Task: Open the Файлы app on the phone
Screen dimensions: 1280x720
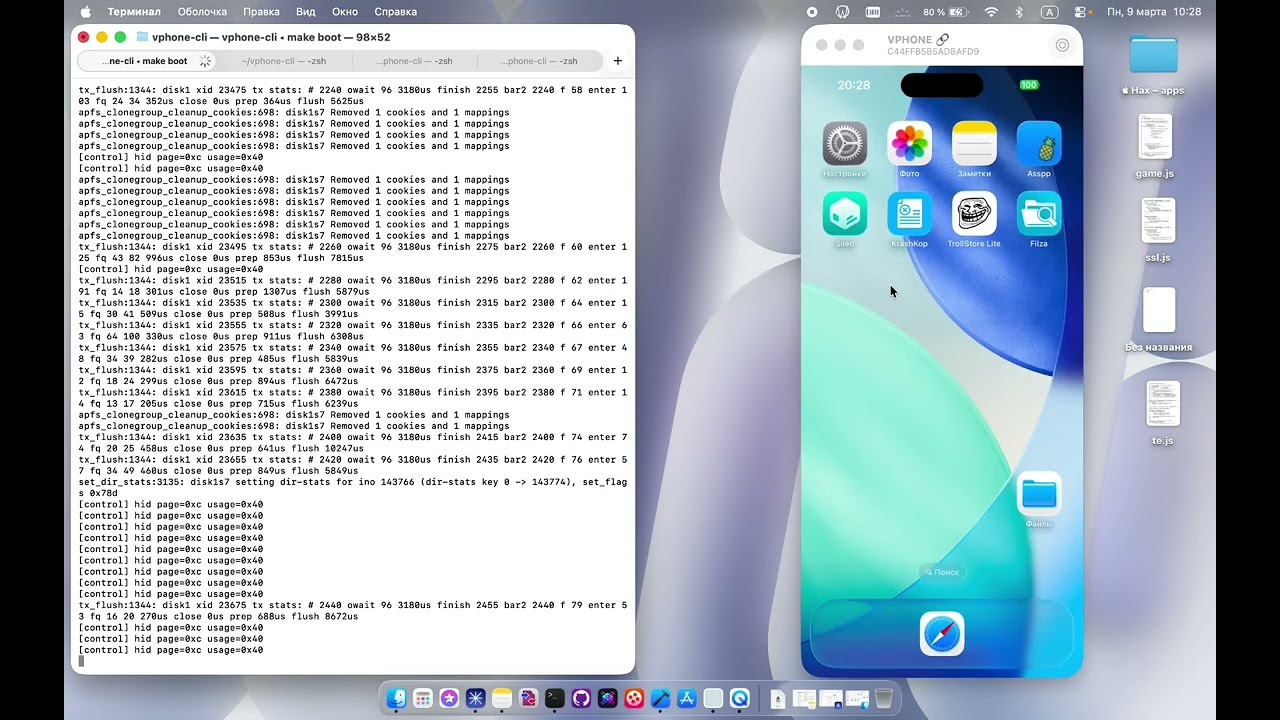Action: point(1039,494)
